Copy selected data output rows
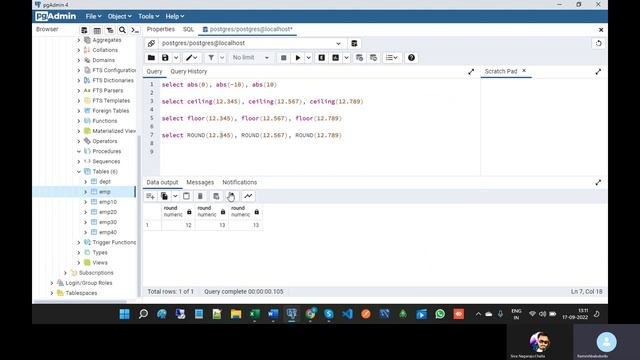 (164, 196)
